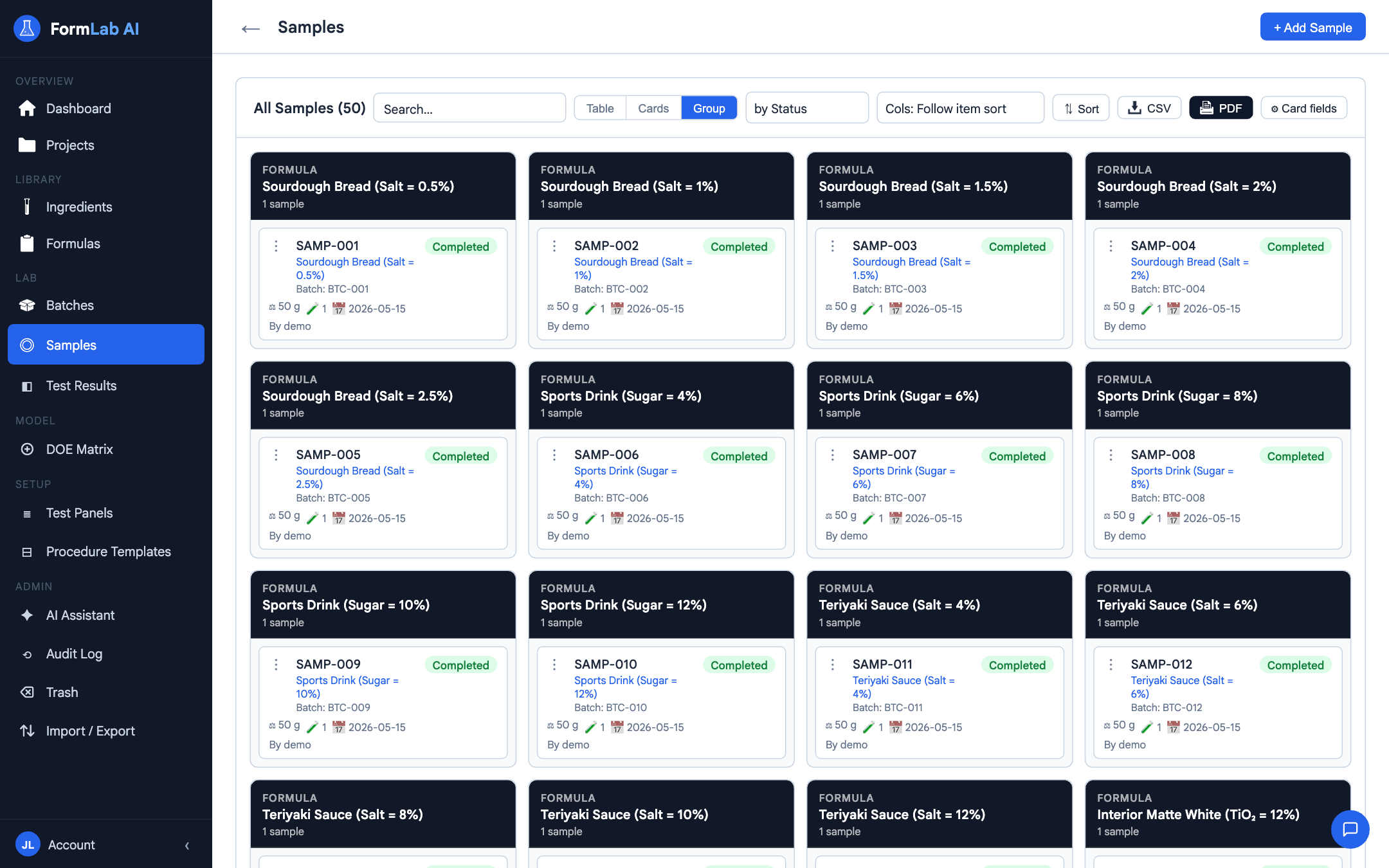Export samples as CSV
Image resolution: width=1389 pixels, height=868 pixels.
[x=1149, y=108]
